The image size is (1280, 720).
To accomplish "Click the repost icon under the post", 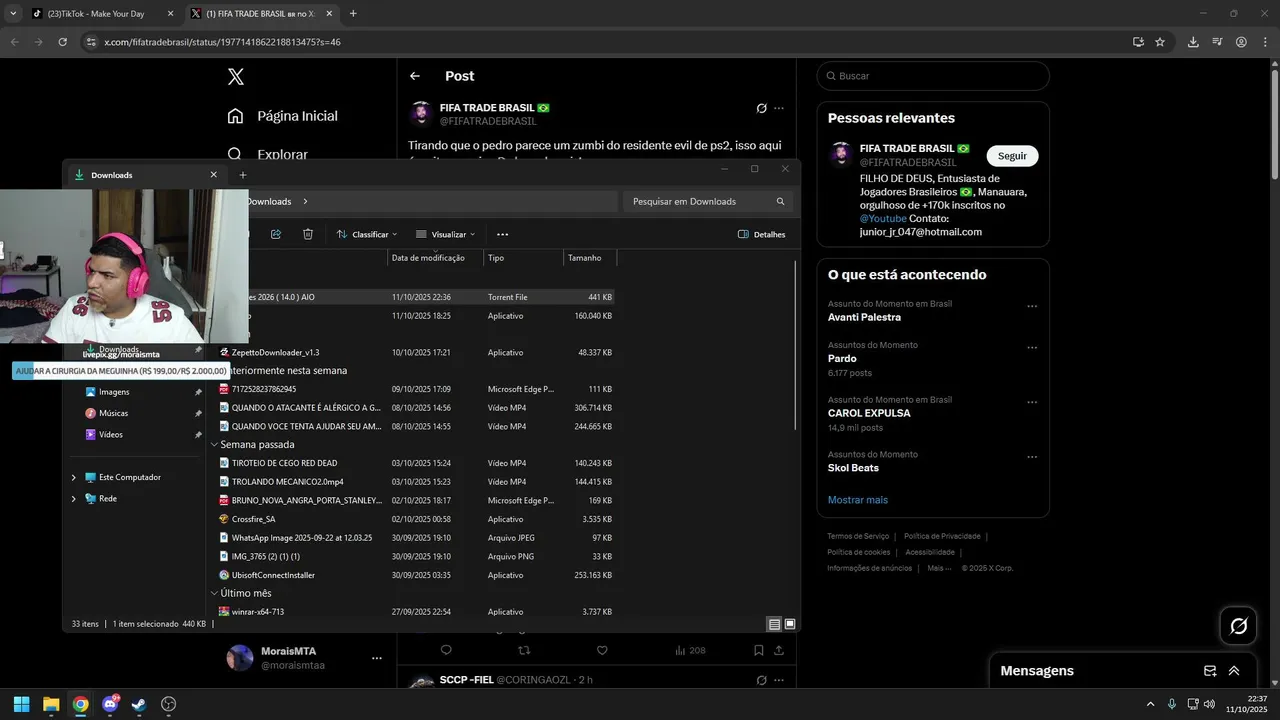I will 524,650.
